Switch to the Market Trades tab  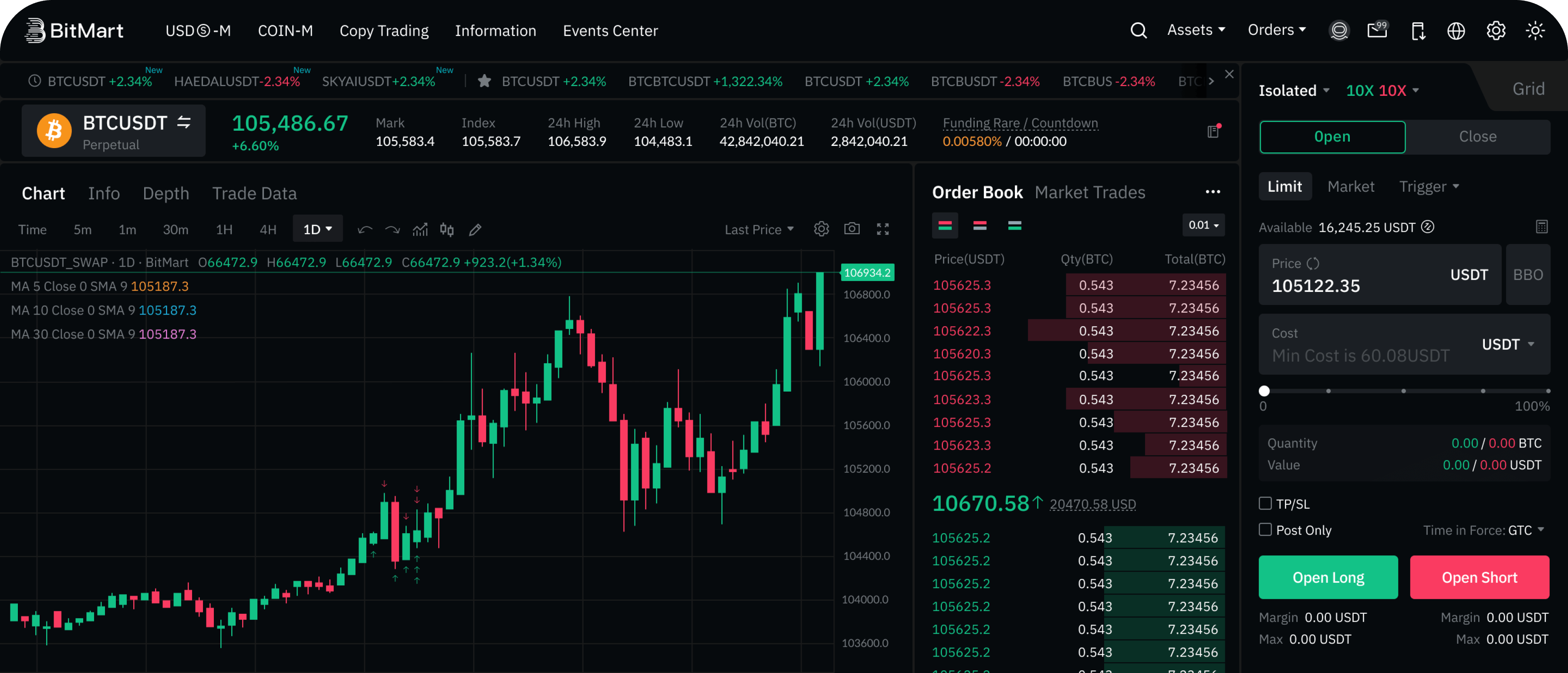pos(1090,192)
